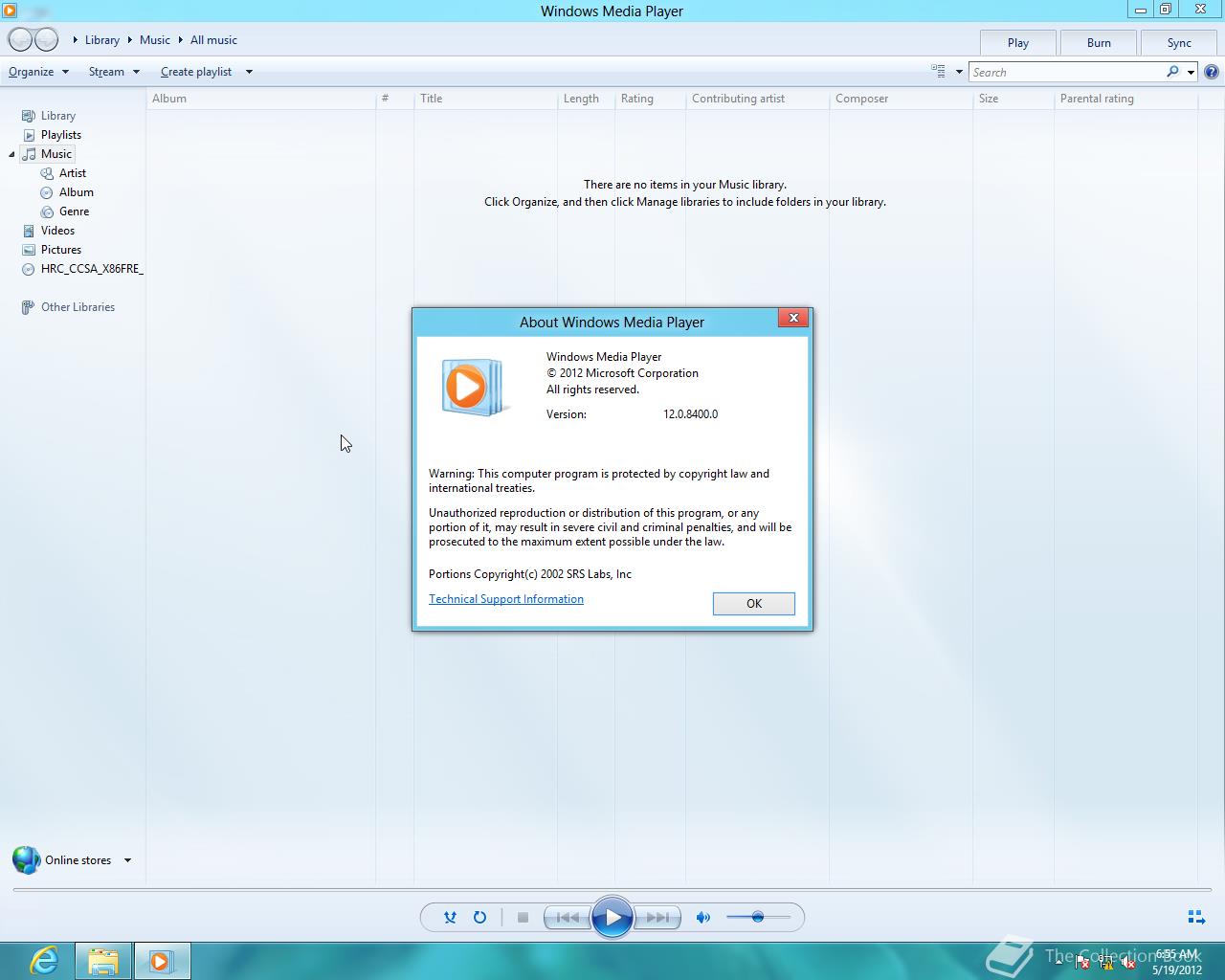The width and height of the screenshot is (1225, 980).
Task: Sort by the Composer column header
Action: [x=901, y=99]
